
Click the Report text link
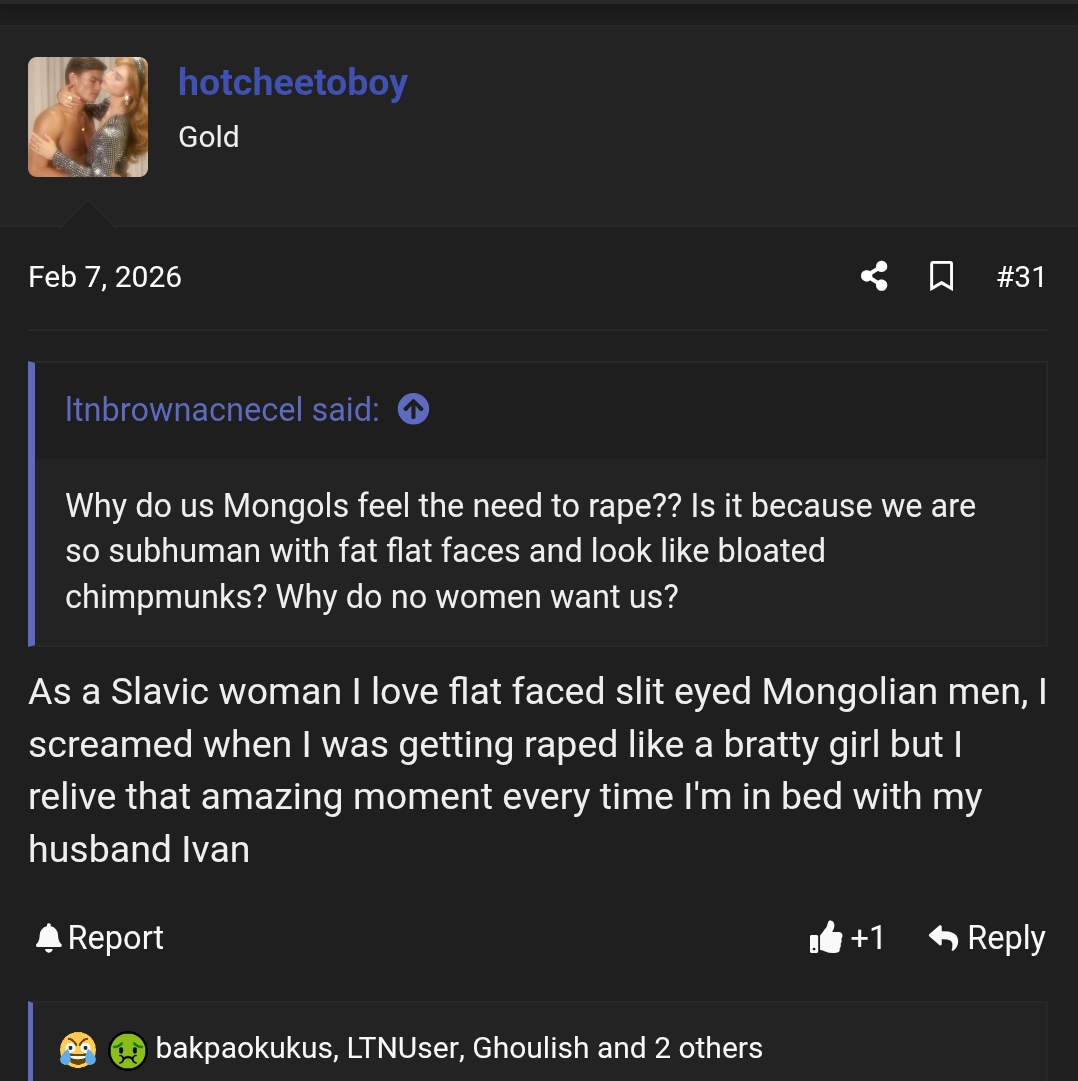coord(115,938)
